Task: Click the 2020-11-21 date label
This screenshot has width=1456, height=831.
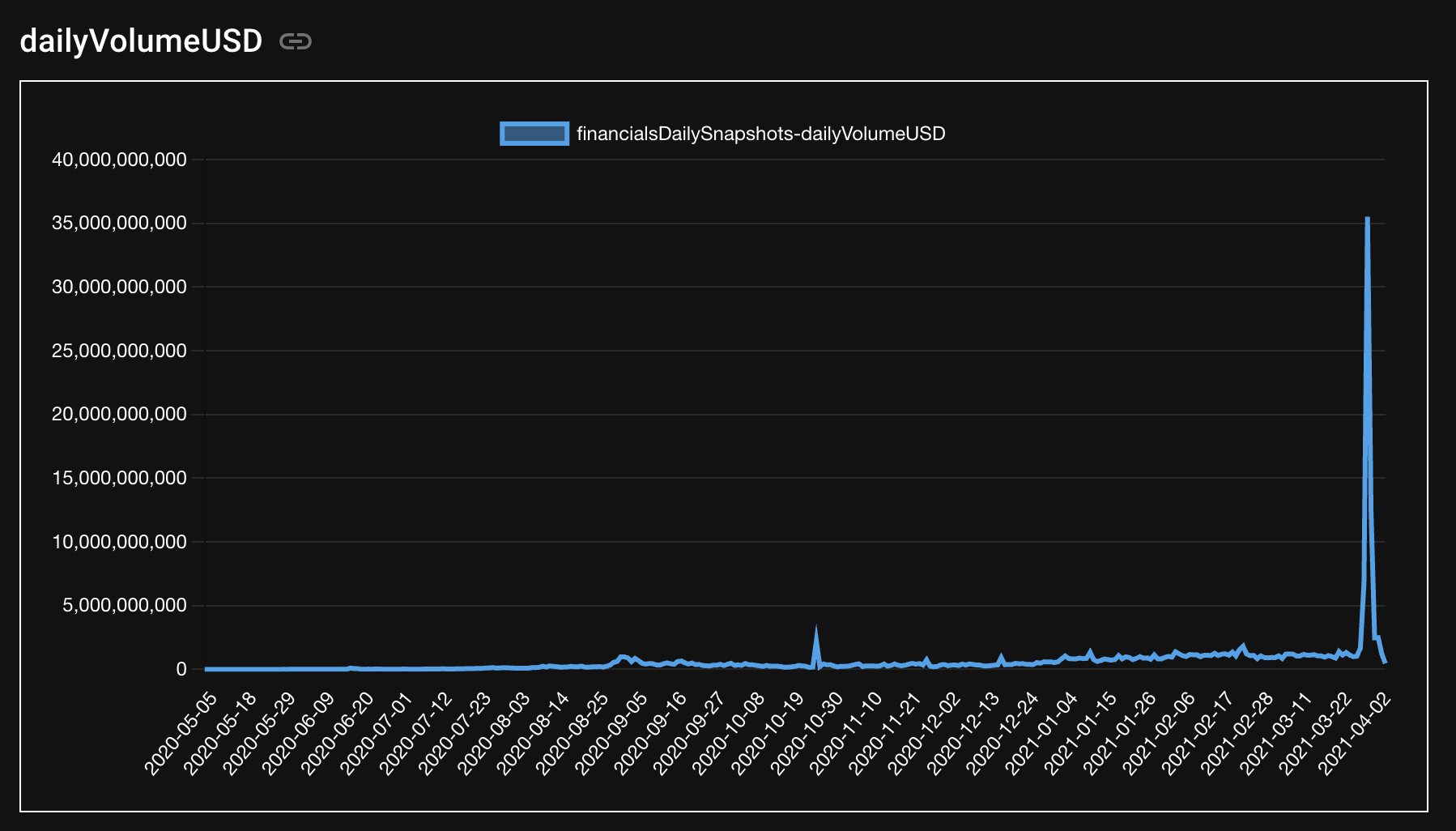Action: click(884, 733)
